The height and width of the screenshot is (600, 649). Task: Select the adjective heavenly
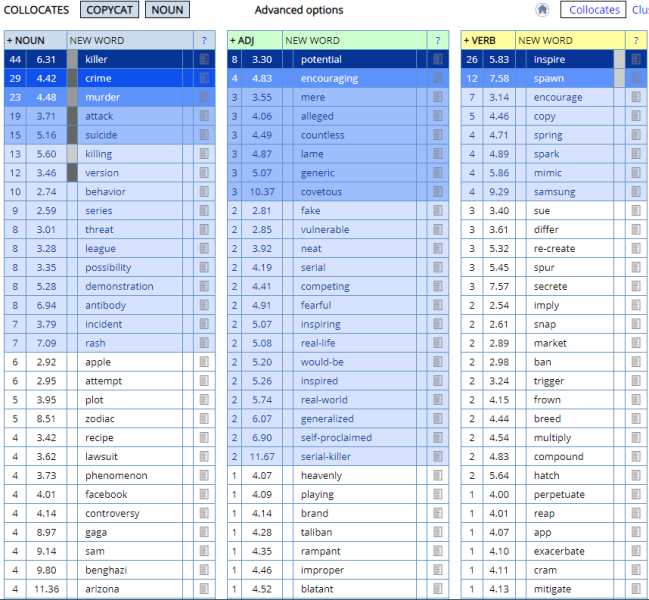pyautogui.click(x=322, y=475)
